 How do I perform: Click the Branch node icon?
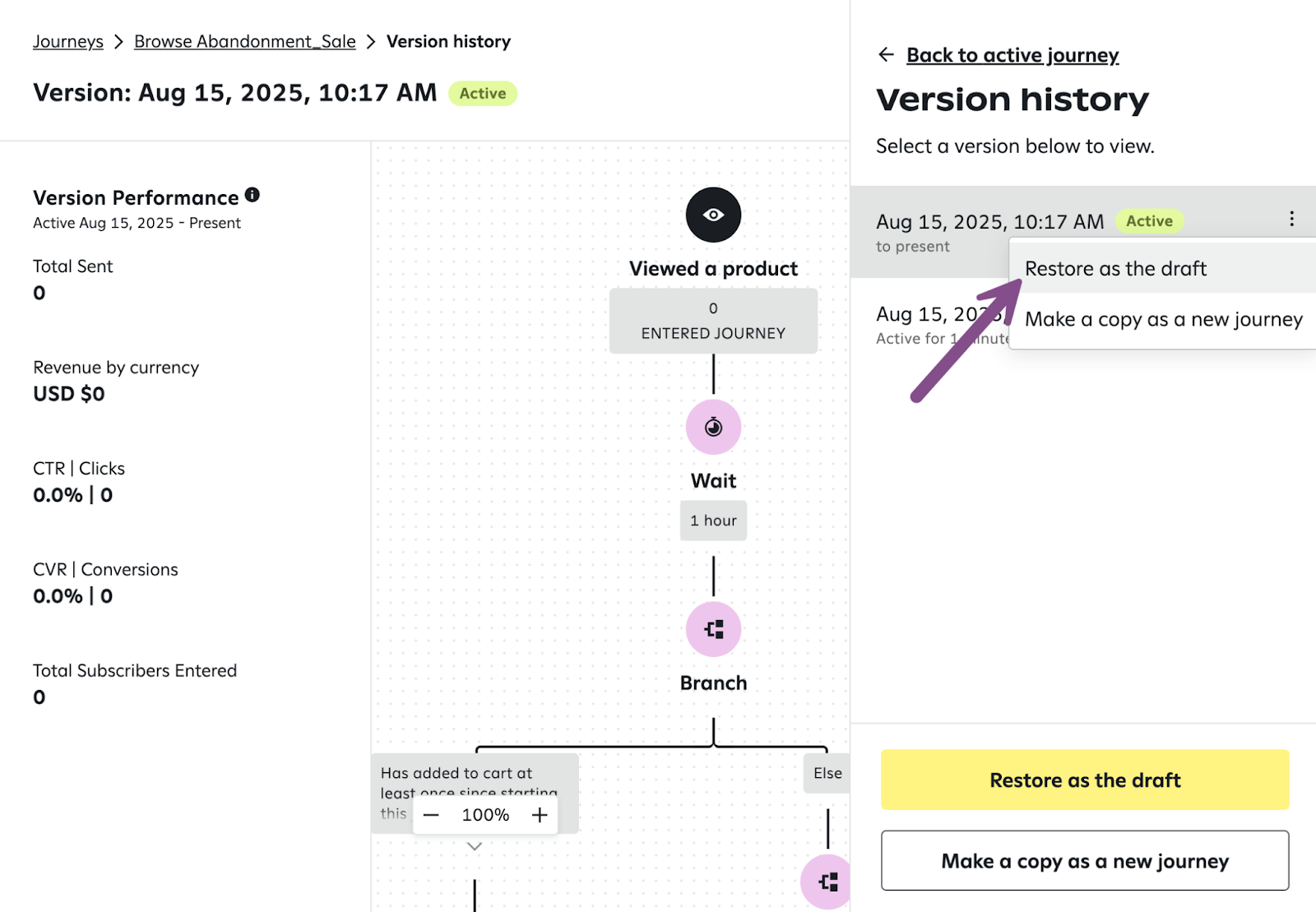coord(713,629)
